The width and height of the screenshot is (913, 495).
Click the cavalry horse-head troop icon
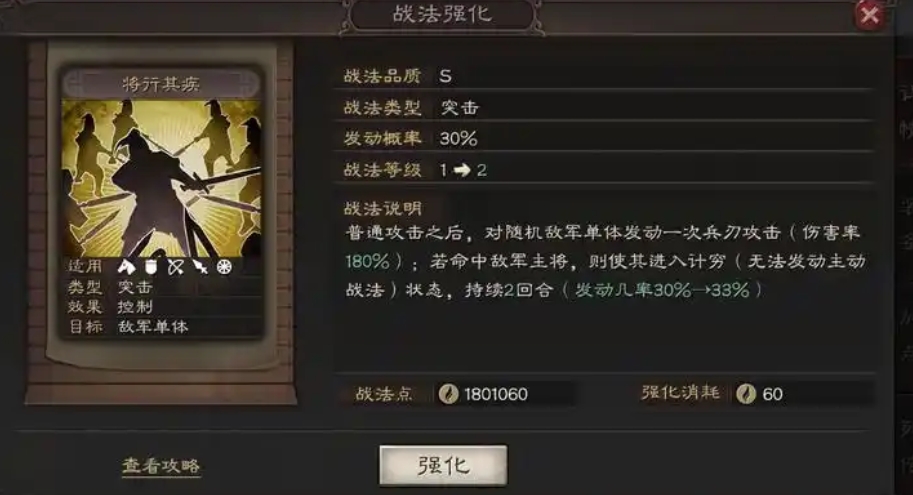[x=126, y=267]
